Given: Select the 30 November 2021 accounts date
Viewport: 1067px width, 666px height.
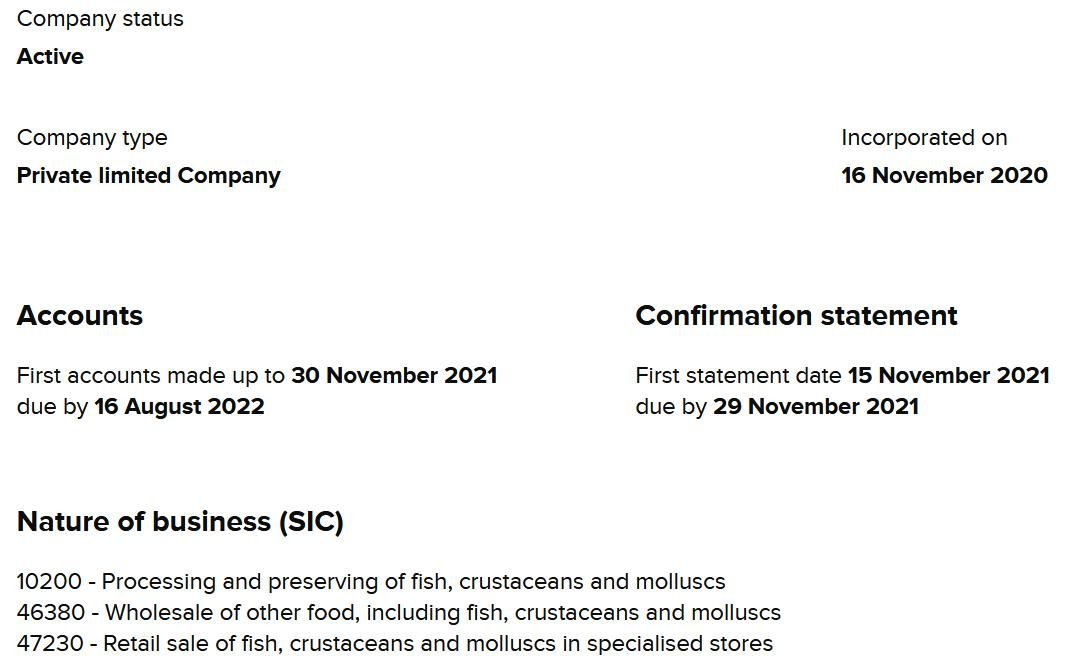Looking at the screenshot, I should [394, 376].
